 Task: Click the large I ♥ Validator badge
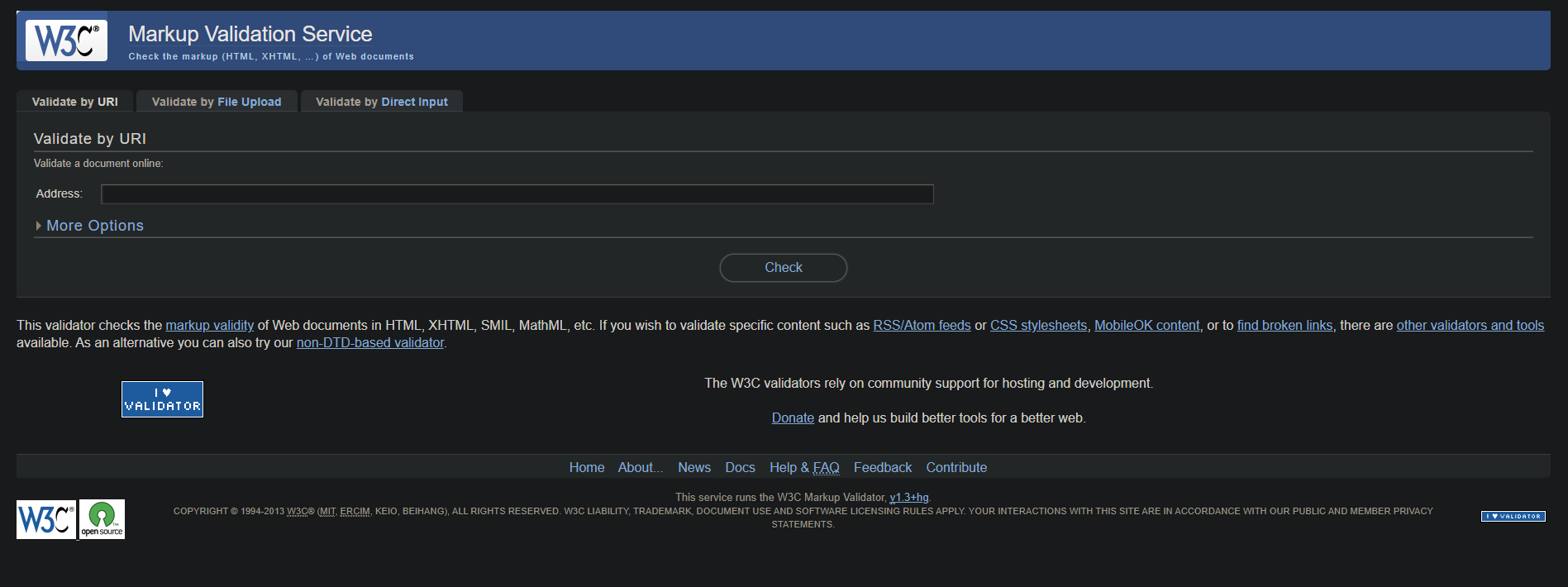[x=162, y=399]
